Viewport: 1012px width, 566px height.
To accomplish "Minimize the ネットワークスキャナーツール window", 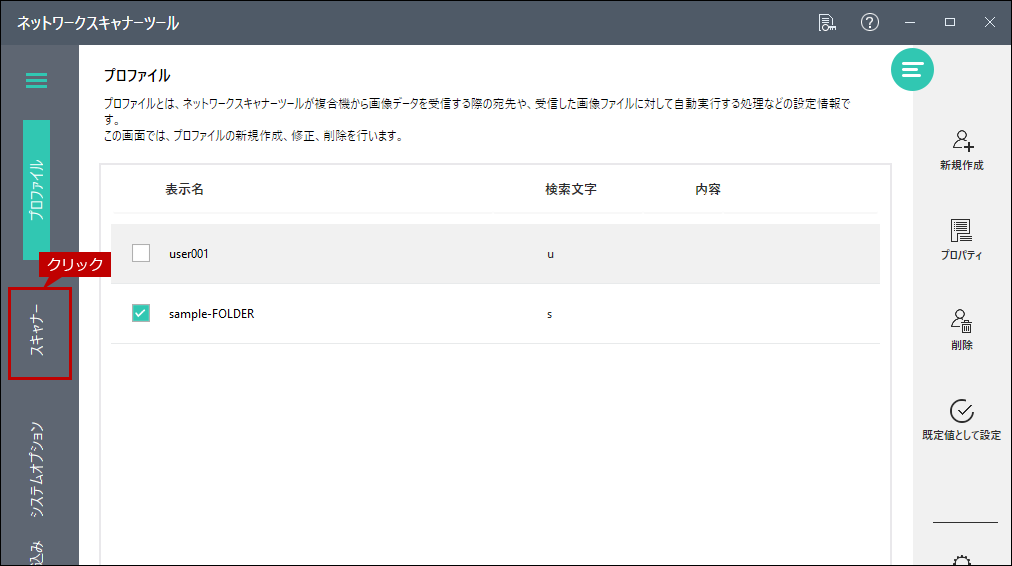I will click(x=910, y=23).
